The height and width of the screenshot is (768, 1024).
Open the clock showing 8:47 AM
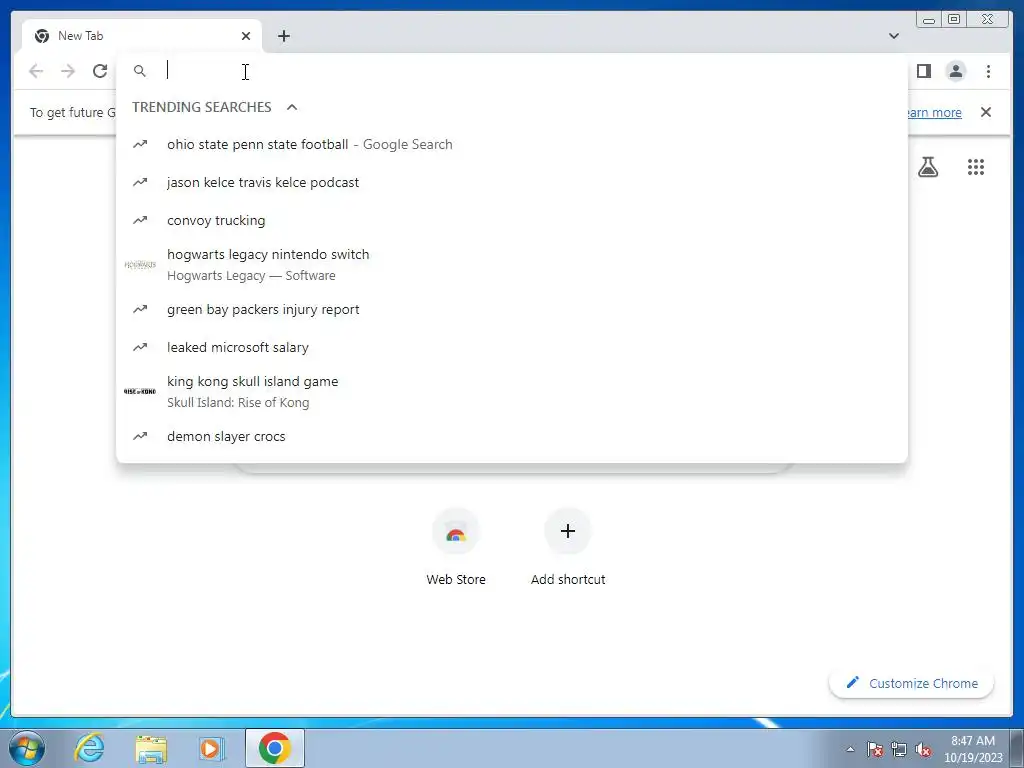coord(973,749)
